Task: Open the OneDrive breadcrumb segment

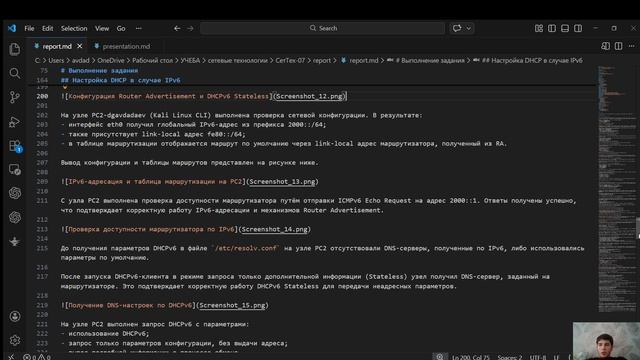Action: (111, 60)
